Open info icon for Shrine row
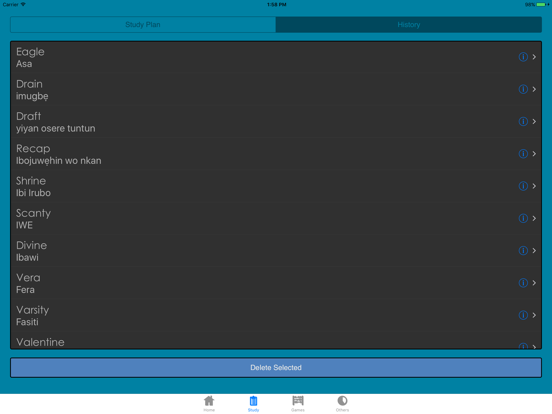 pos(523,186)
